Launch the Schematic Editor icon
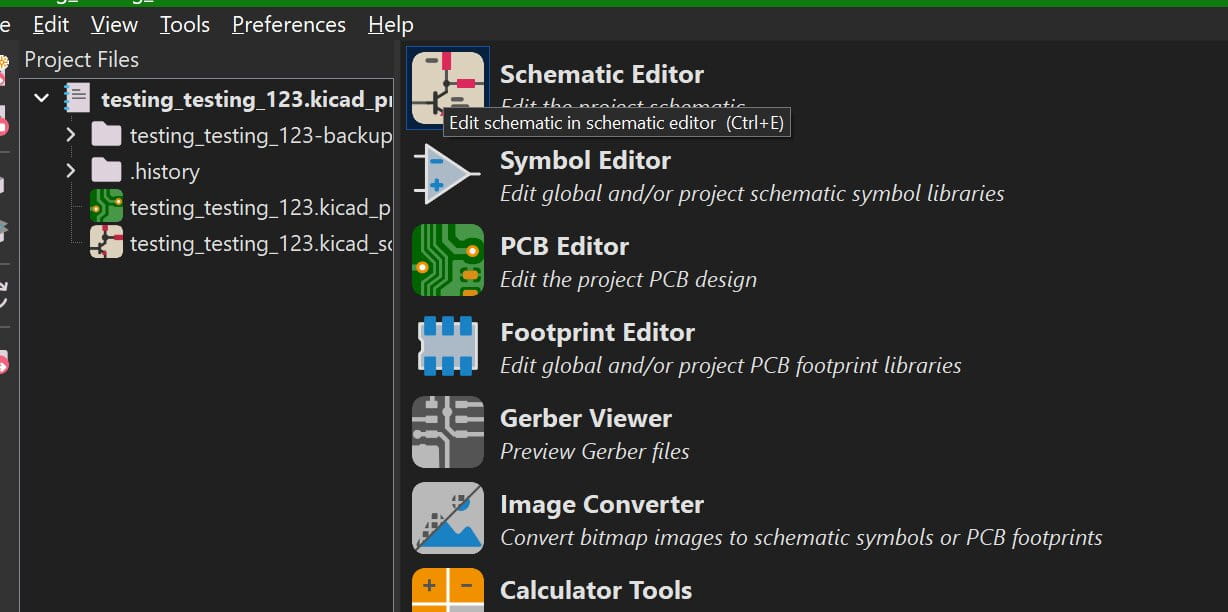 (x=447, y=88)
